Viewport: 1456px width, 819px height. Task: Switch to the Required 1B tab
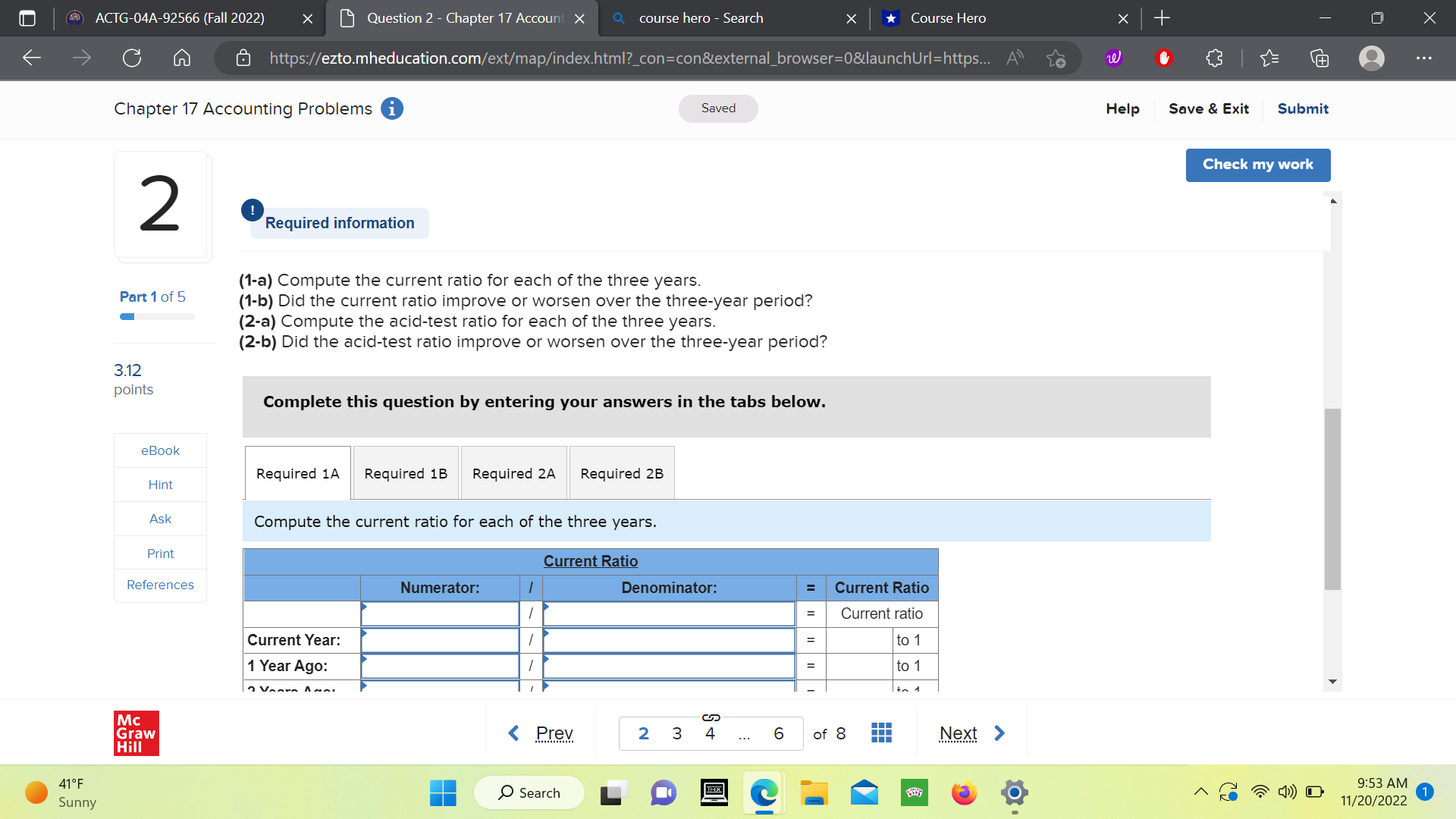405,472
